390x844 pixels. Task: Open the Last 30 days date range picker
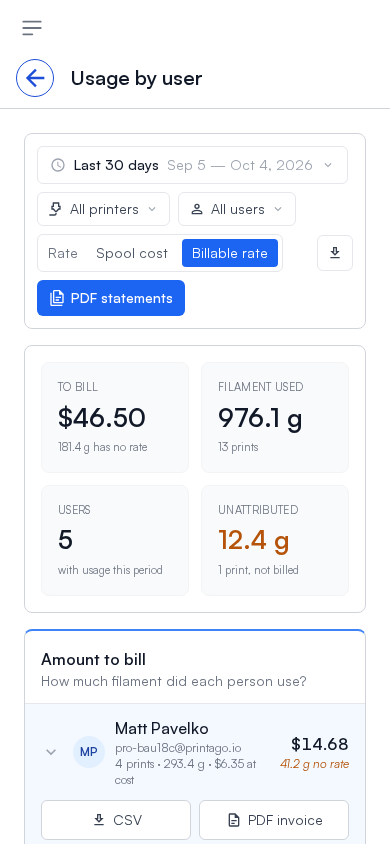coord(193,165)
